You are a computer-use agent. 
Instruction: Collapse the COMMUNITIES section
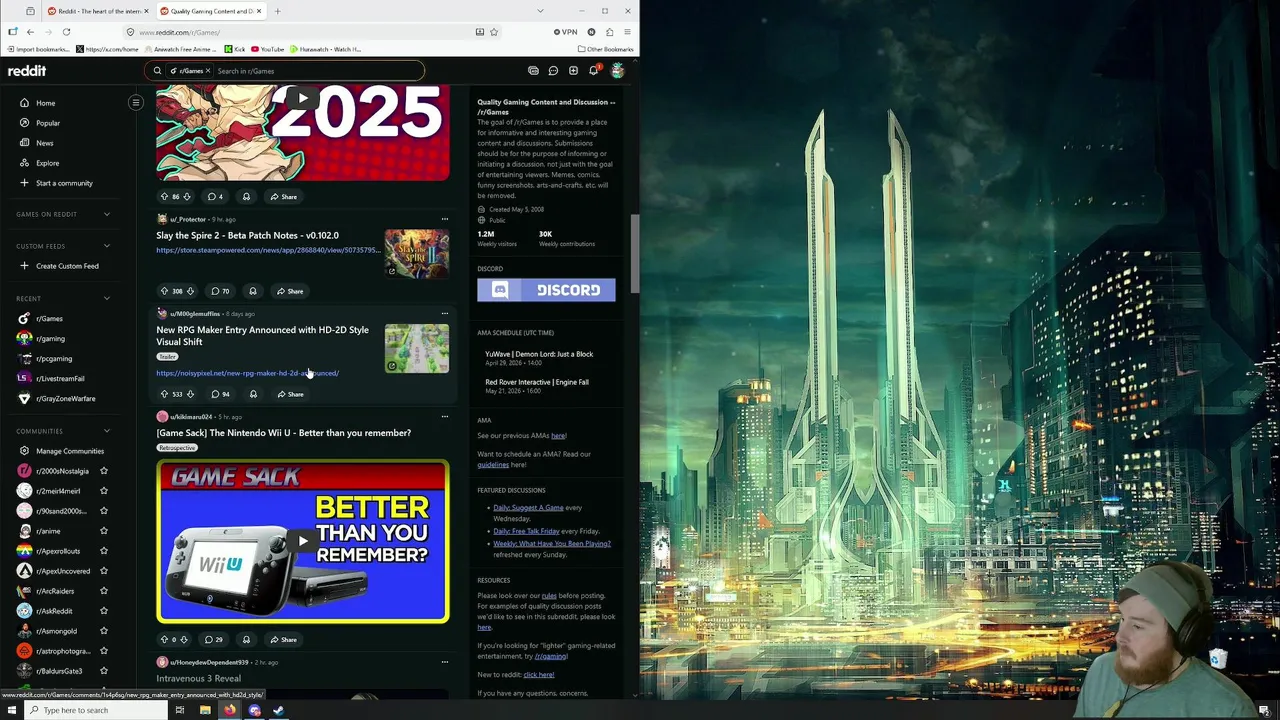(x=107, y=431)
